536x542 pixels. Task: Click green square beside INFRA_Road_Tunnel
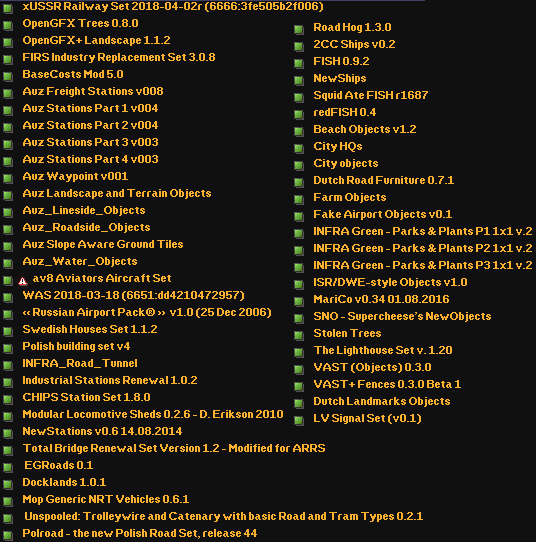[x=8, y=365]
